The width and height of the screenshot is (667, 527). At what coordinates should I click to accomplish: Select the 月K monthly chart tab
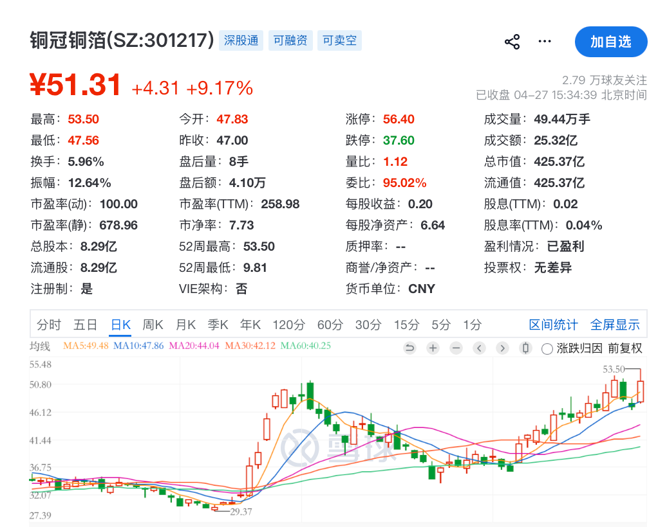[x=186, y=324]
